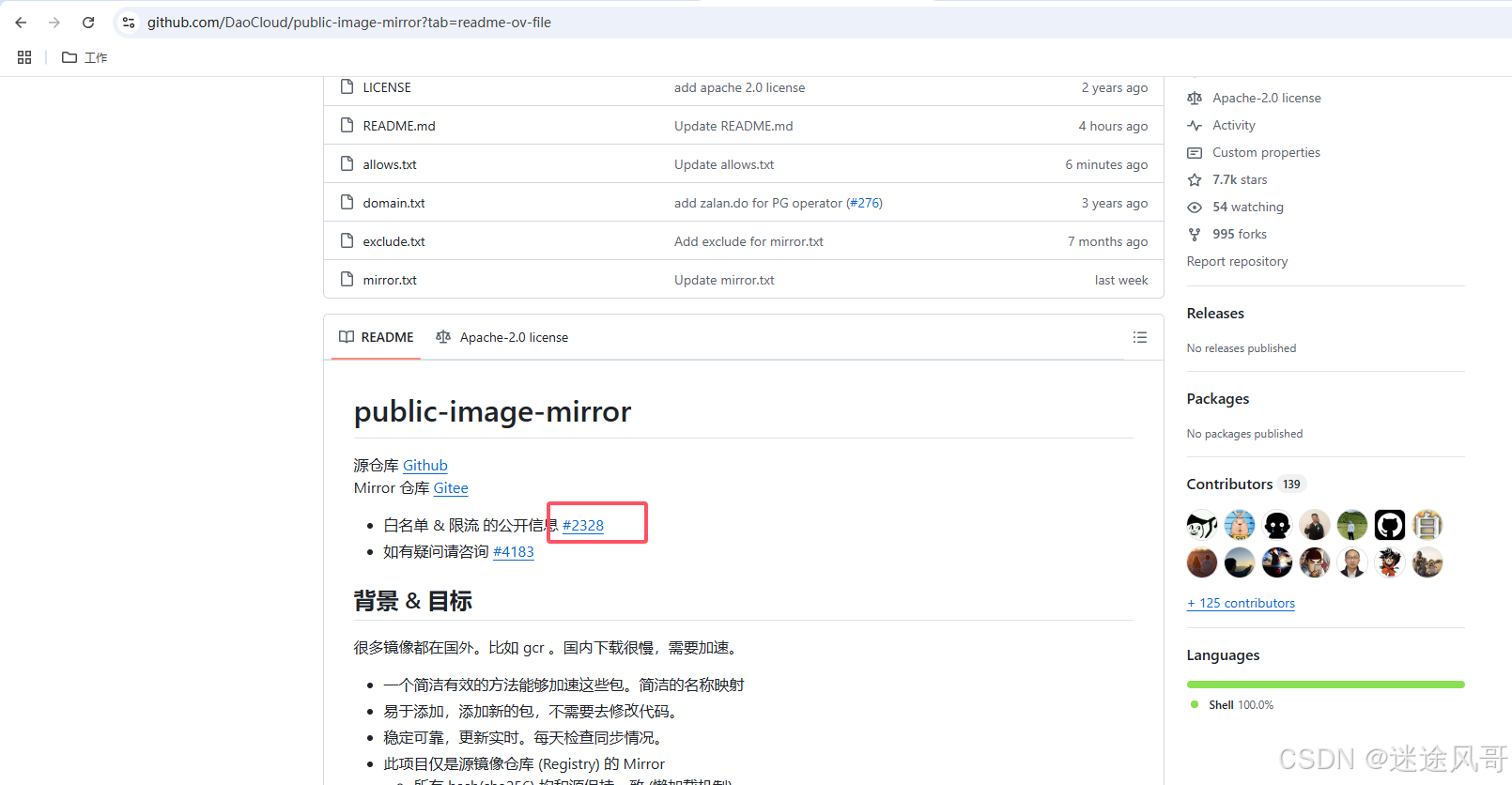The width and height of the screenshot is (1512, 785).
Task: Open '+ 125 contributors' link
Action: pyautogui.click(x=1241, y=603)
